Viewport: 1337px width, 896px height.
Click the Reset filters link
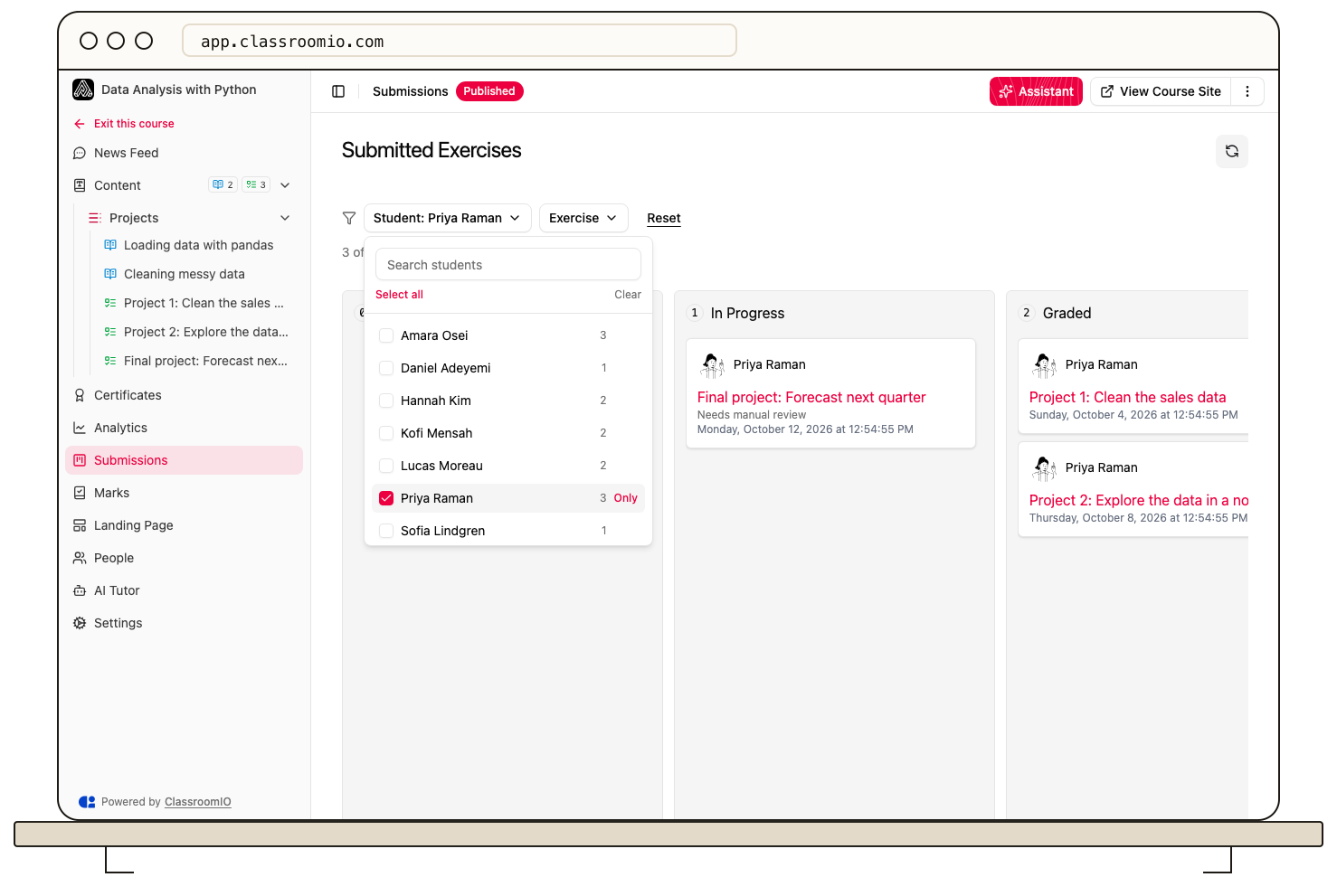coord(664,218)
